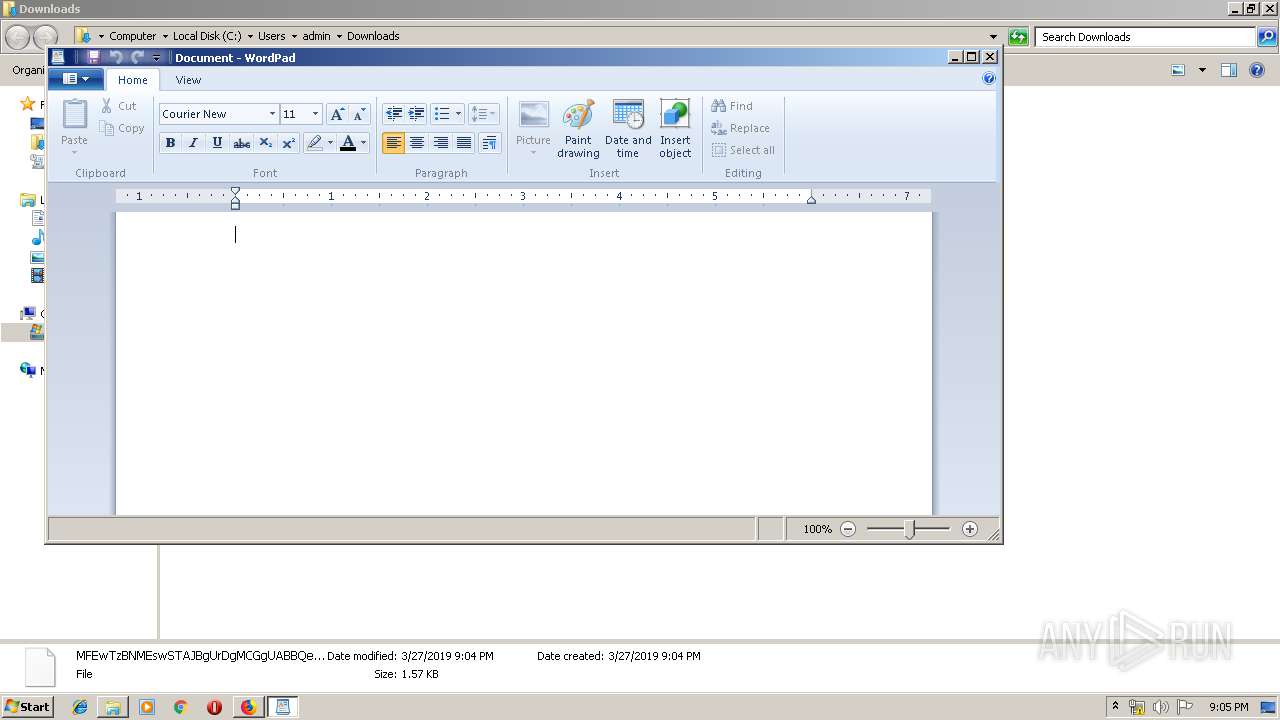Toggle Underline formatting
This screenshot has height=720, width=1280.
217,143
